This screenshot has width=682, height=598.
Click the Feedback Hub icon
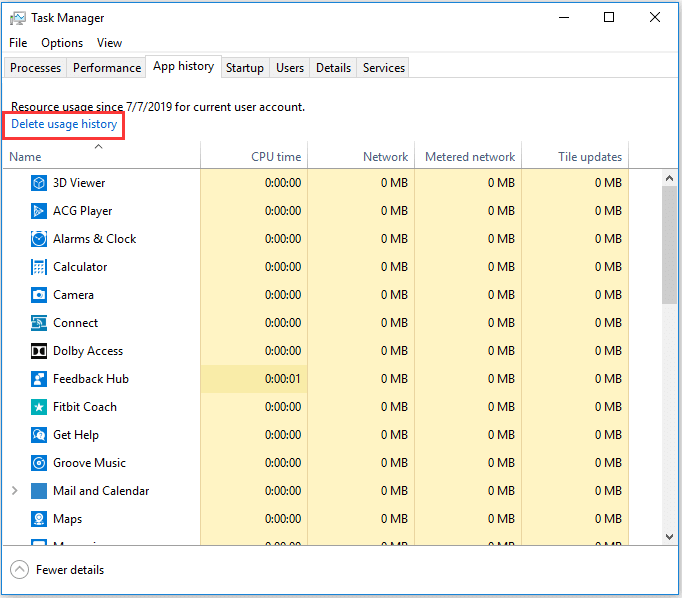click(x=39, y=379)
